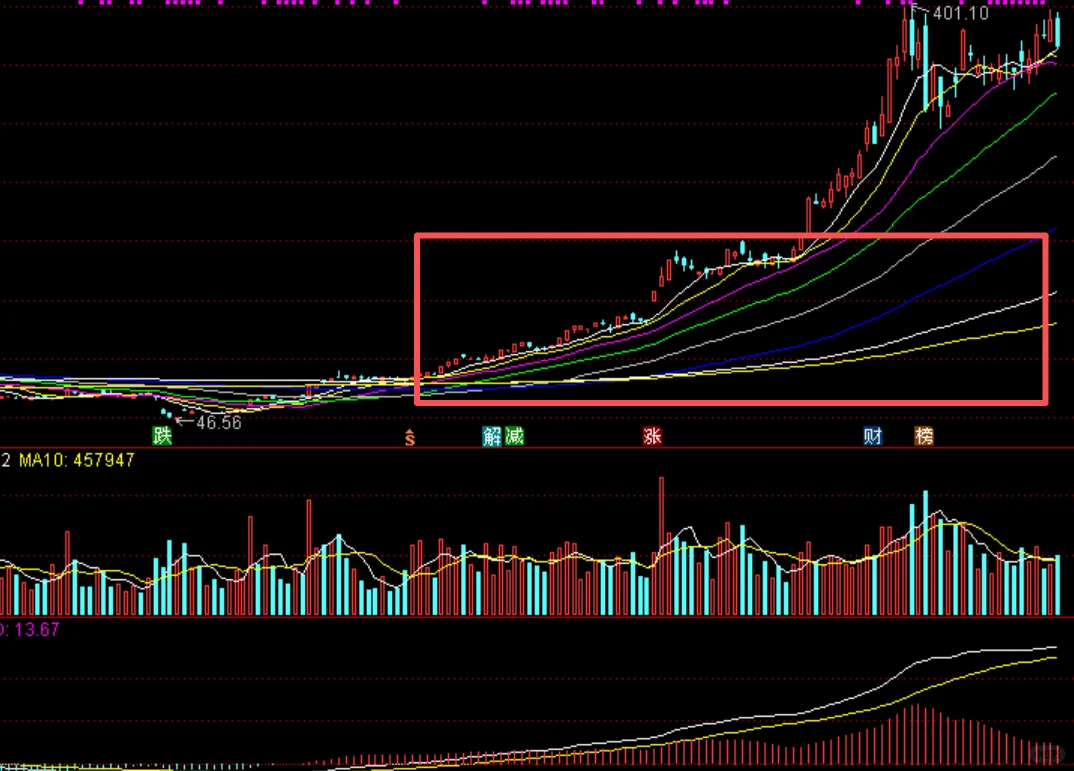Open the blue 财 report marker
Image resolution: width=1074 pixels, height=771 pixels.
click(x=873, y=436)
